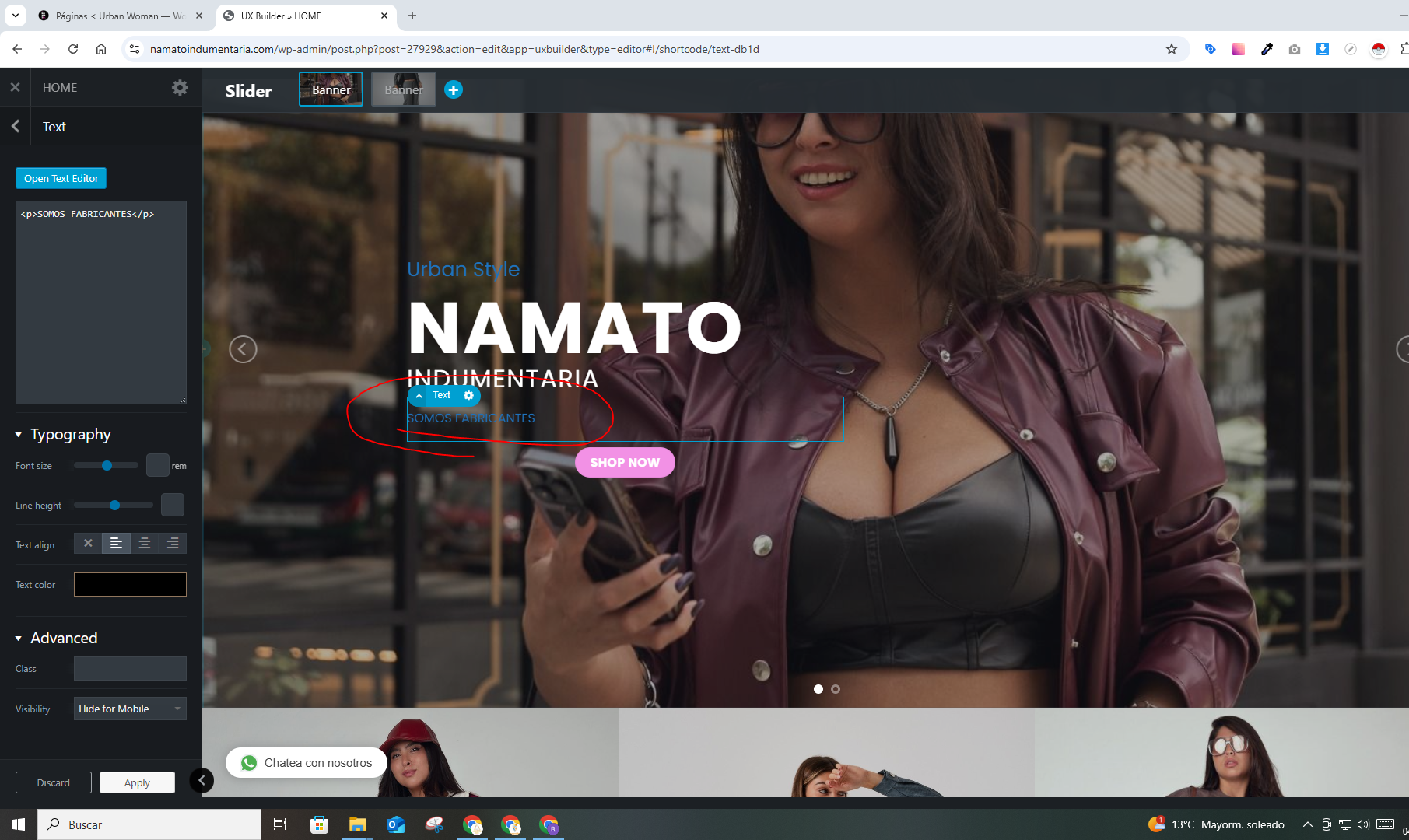1409x840 pixels.
Task: Click the Font size rem value field
Action: (158, 465)
